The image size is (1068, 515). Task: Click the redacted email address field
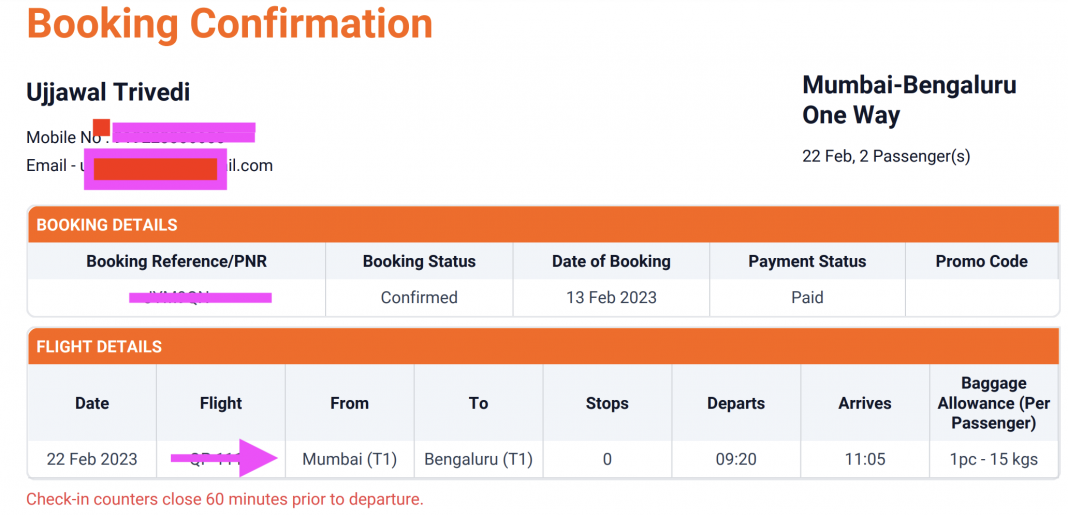[155, 168]
